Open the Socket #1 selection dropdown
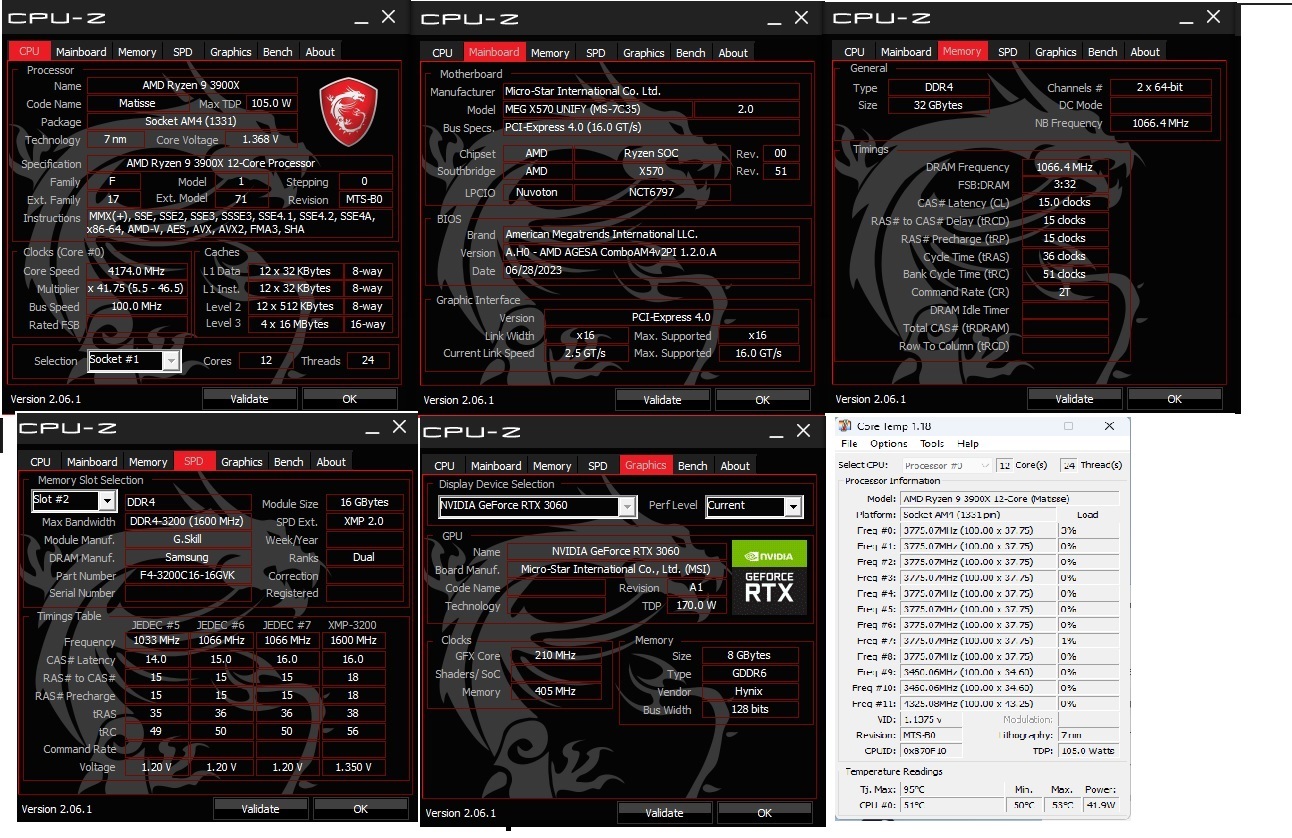The width and height of the screenshot is (1292, 838). (x=135, y=361)
